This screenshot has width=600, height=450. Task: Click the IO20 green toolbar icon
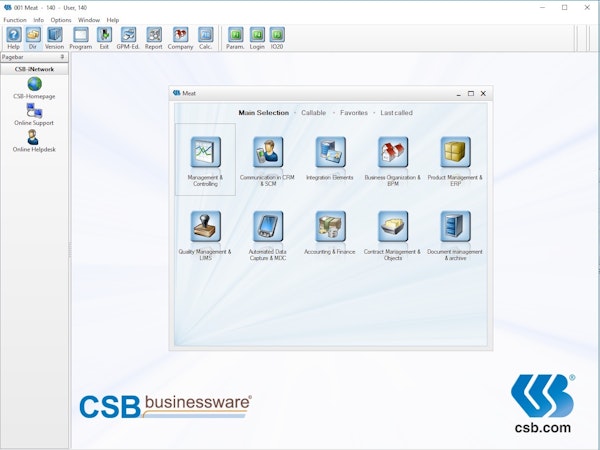(277, 38)
